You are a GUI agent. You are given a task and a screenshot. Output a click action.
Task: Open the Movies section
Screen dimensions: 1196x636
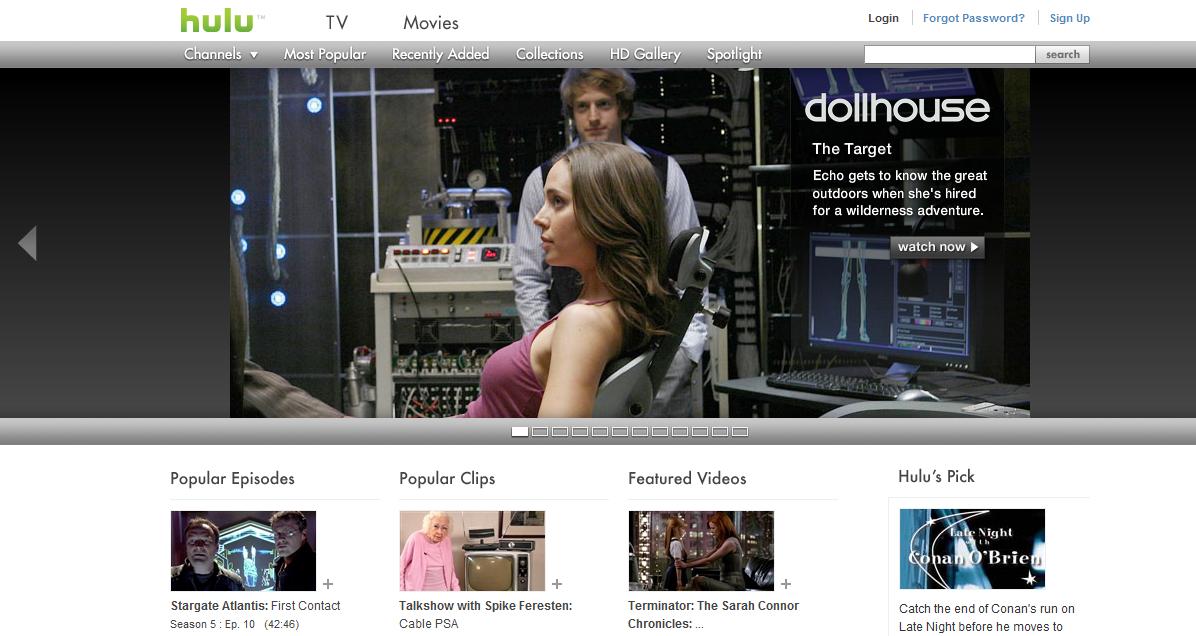pyautogui.click(x=431, y=23)
